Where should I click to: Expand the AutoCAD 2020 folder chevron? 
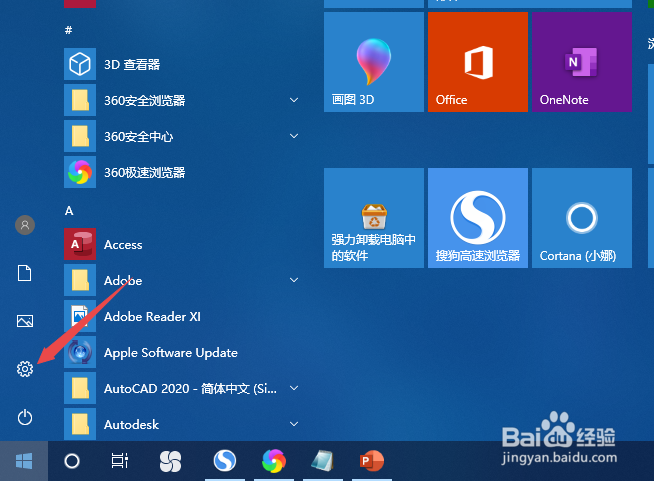[294, 388]
